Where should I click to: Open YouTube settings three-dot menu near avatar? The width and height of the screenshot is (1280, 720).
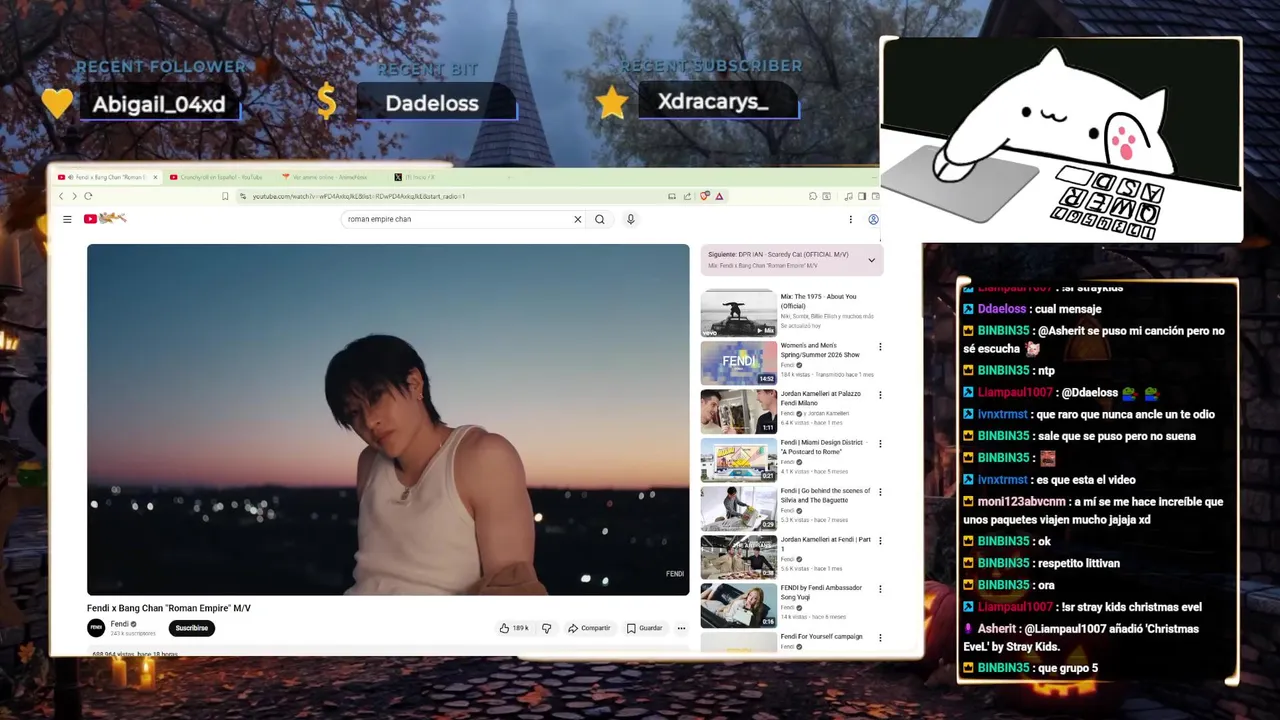[851, 219]
